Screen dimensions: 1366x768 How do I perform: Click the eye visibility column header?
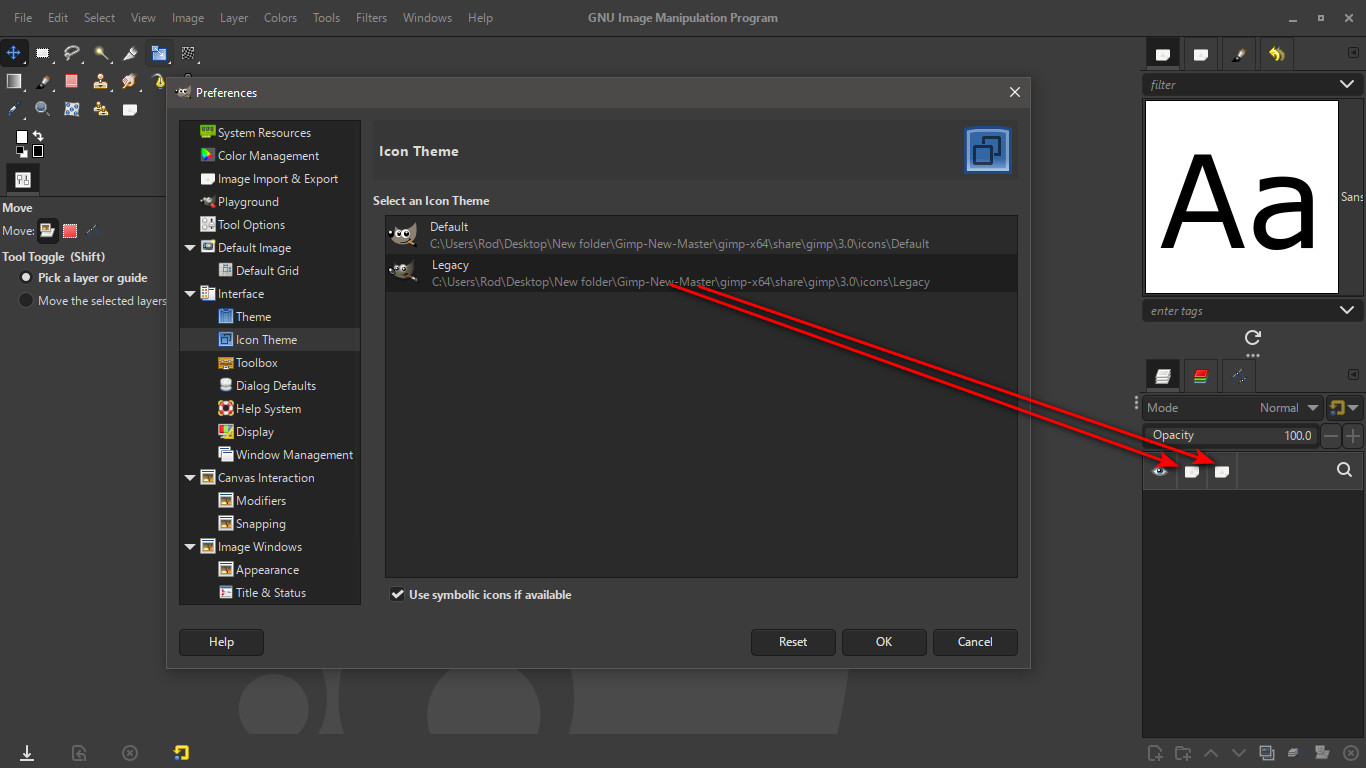pyautogui.click(x=1160, y=471)
